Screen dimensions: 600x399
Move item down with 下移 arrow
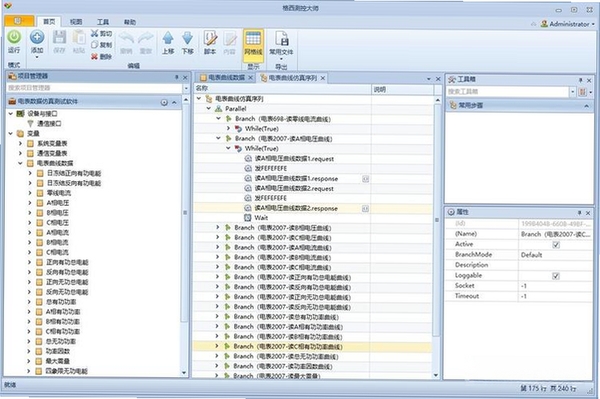coord(187,38)
